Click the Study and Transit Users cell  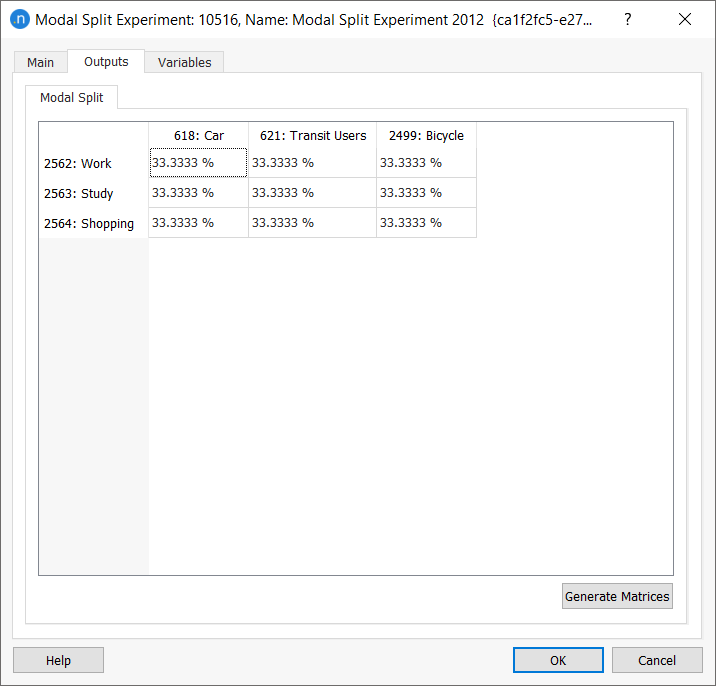[x=312, y=193]
